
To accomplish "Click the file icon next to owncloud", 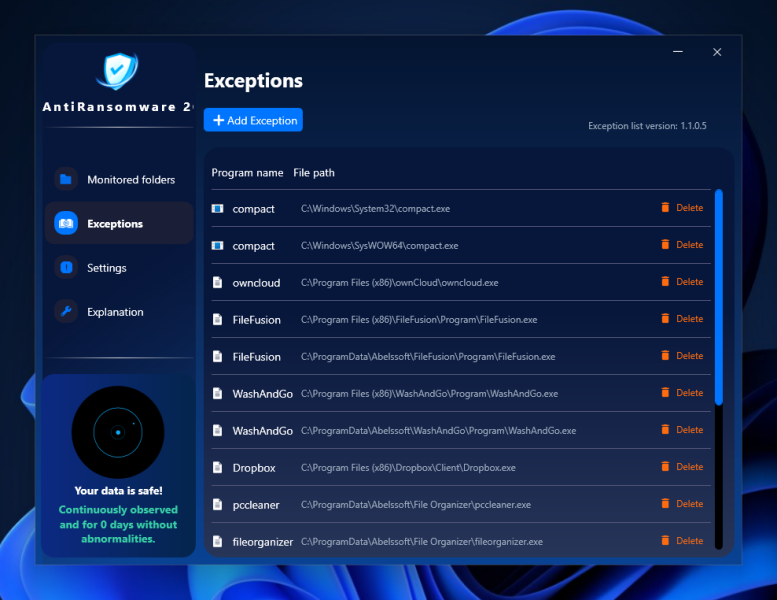I will click(218, 282).
